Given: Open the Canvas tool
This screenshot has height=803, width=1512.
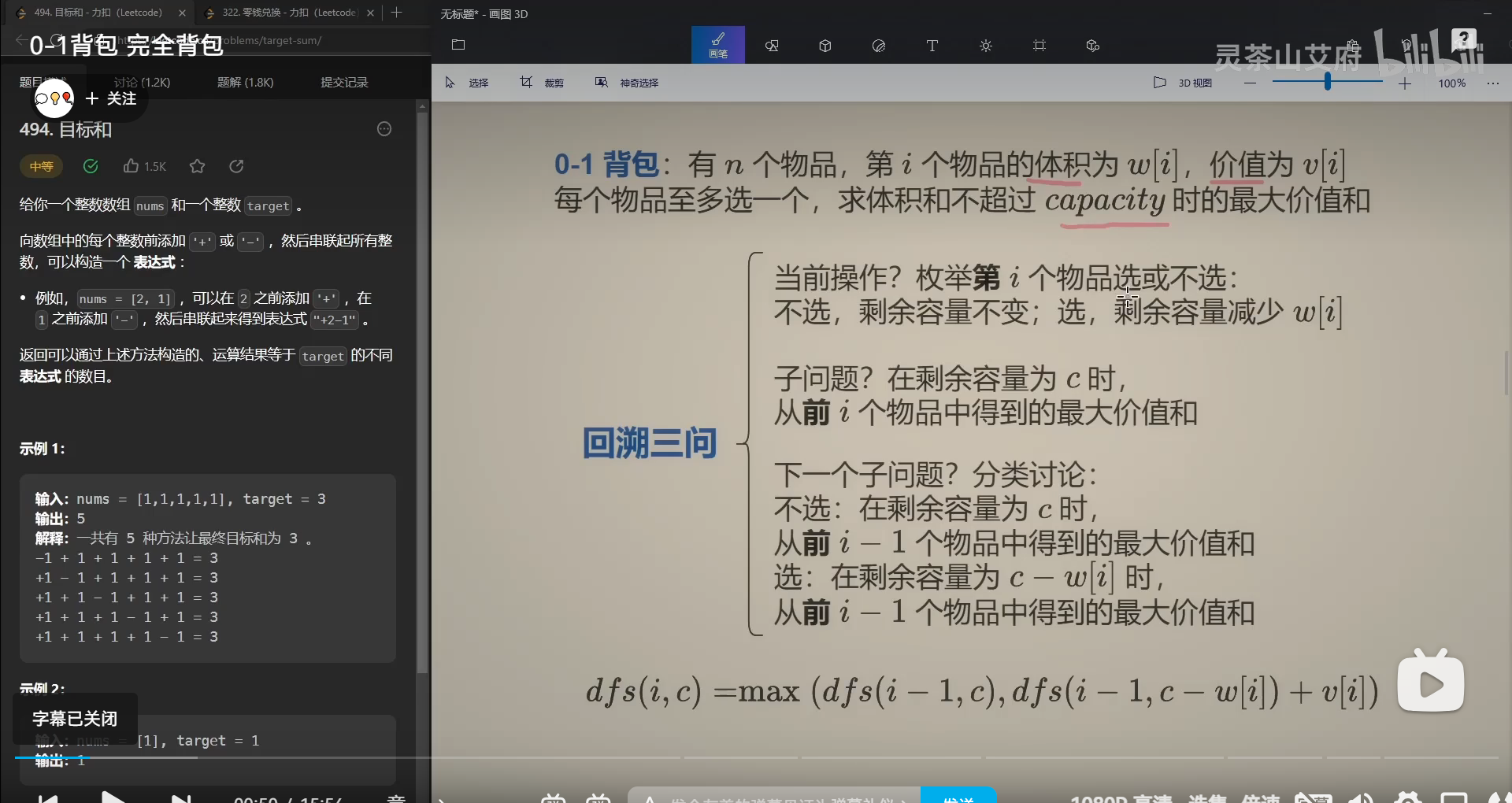Looking at the screenshot, I should [x=1039, y=46].
